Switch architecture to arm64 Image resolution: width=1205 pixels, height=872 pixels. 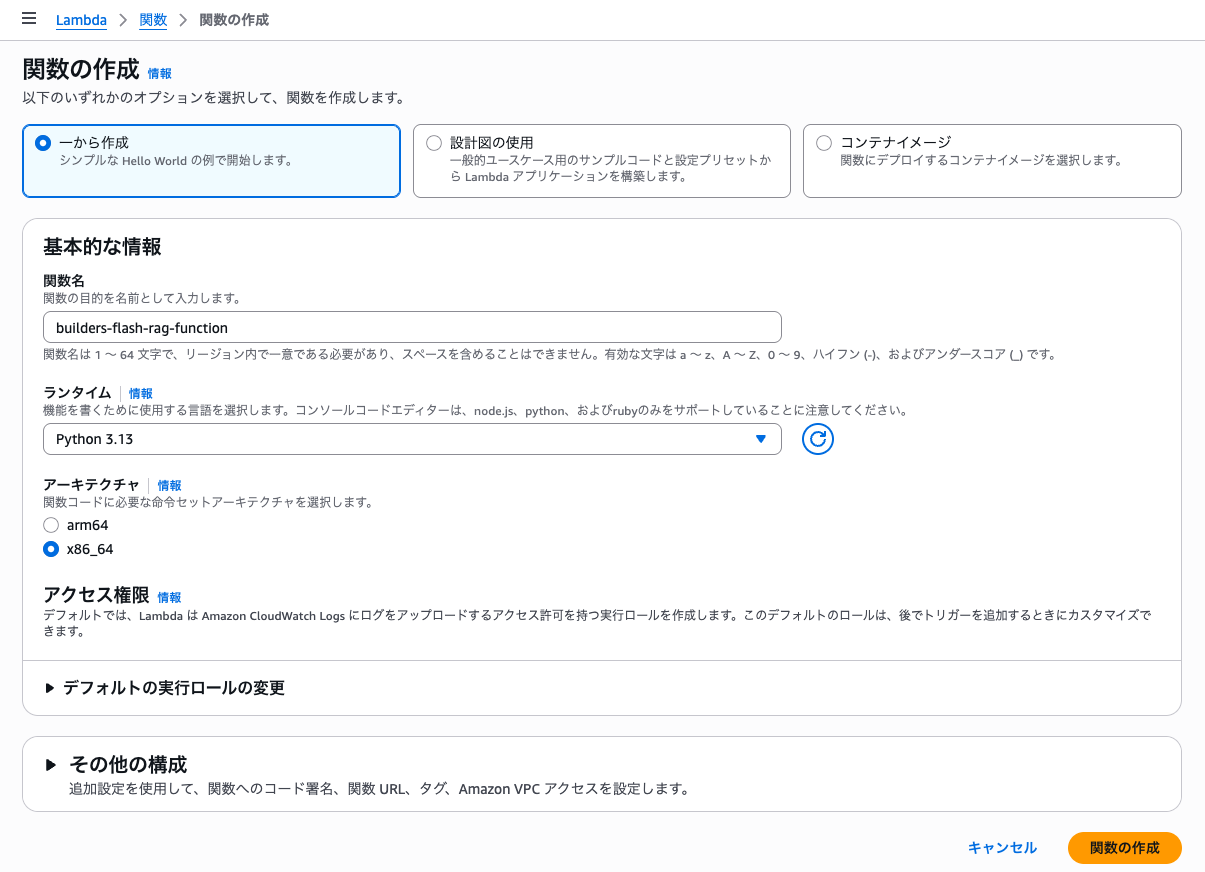pyautogui.click(x=51, y=524)
